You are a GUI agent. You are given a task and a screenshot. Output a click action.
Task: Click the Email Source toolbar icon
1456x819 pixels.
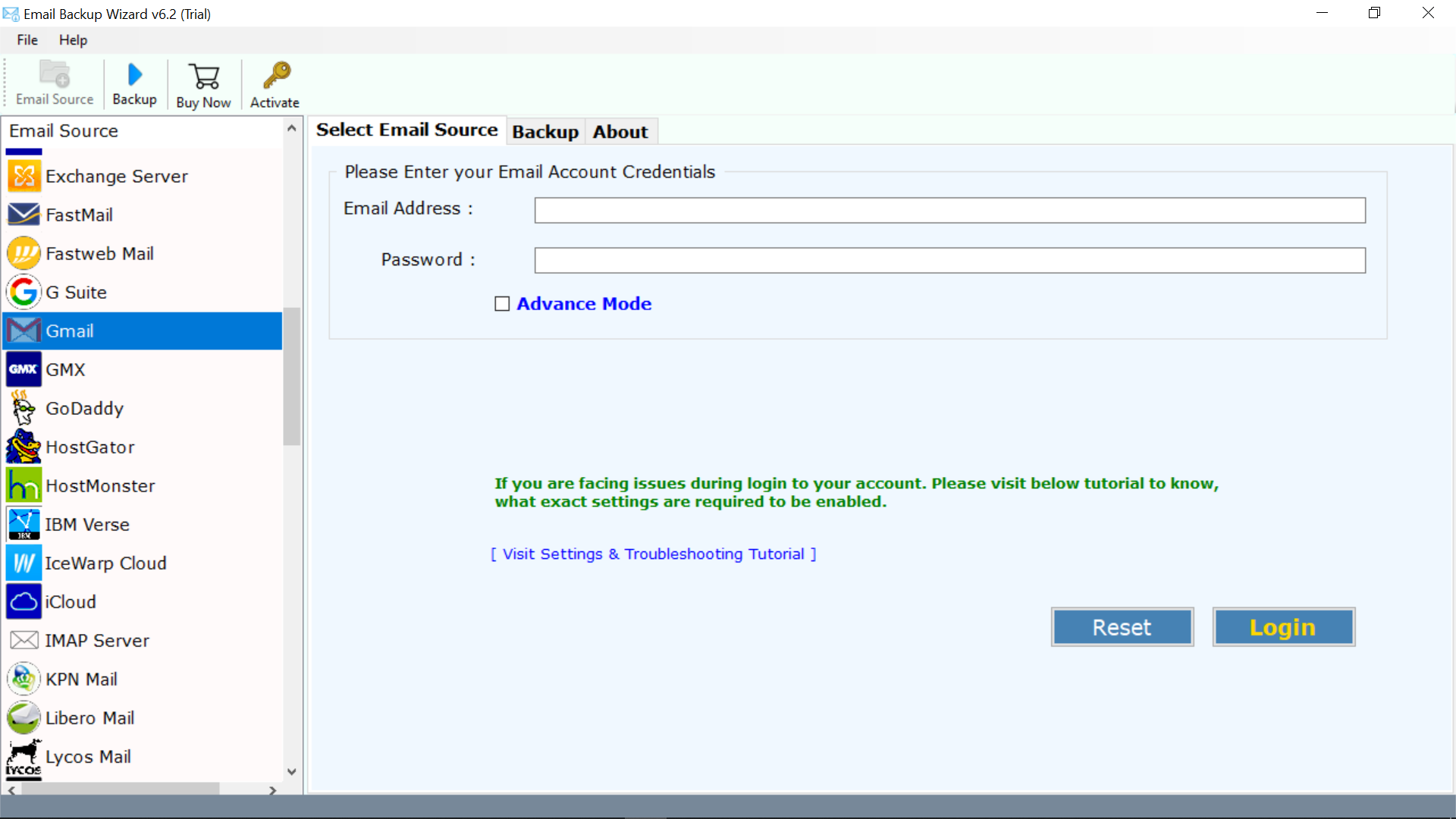55,74
